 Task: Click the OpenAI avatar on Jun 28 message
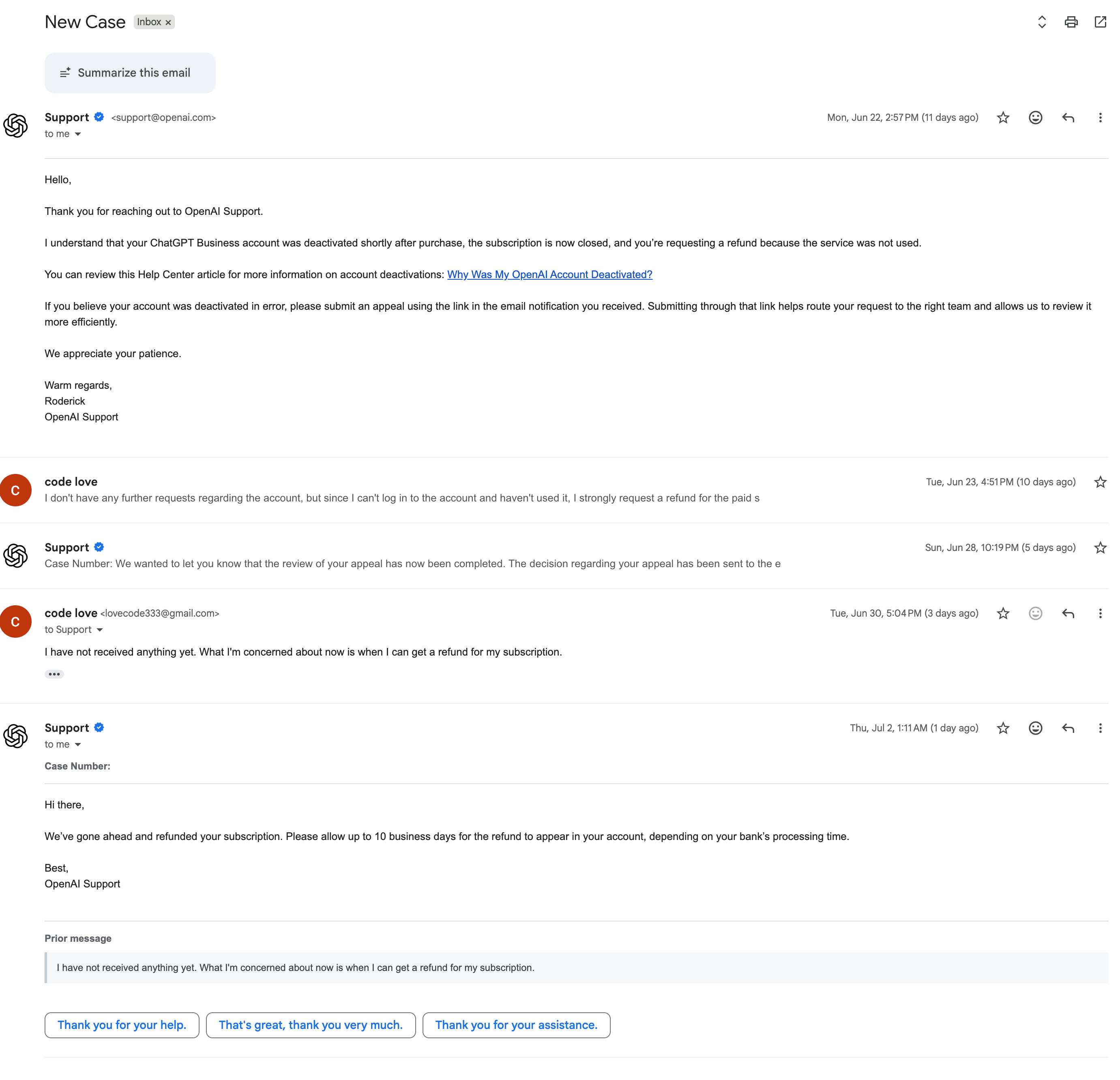(x=15, y=555)
